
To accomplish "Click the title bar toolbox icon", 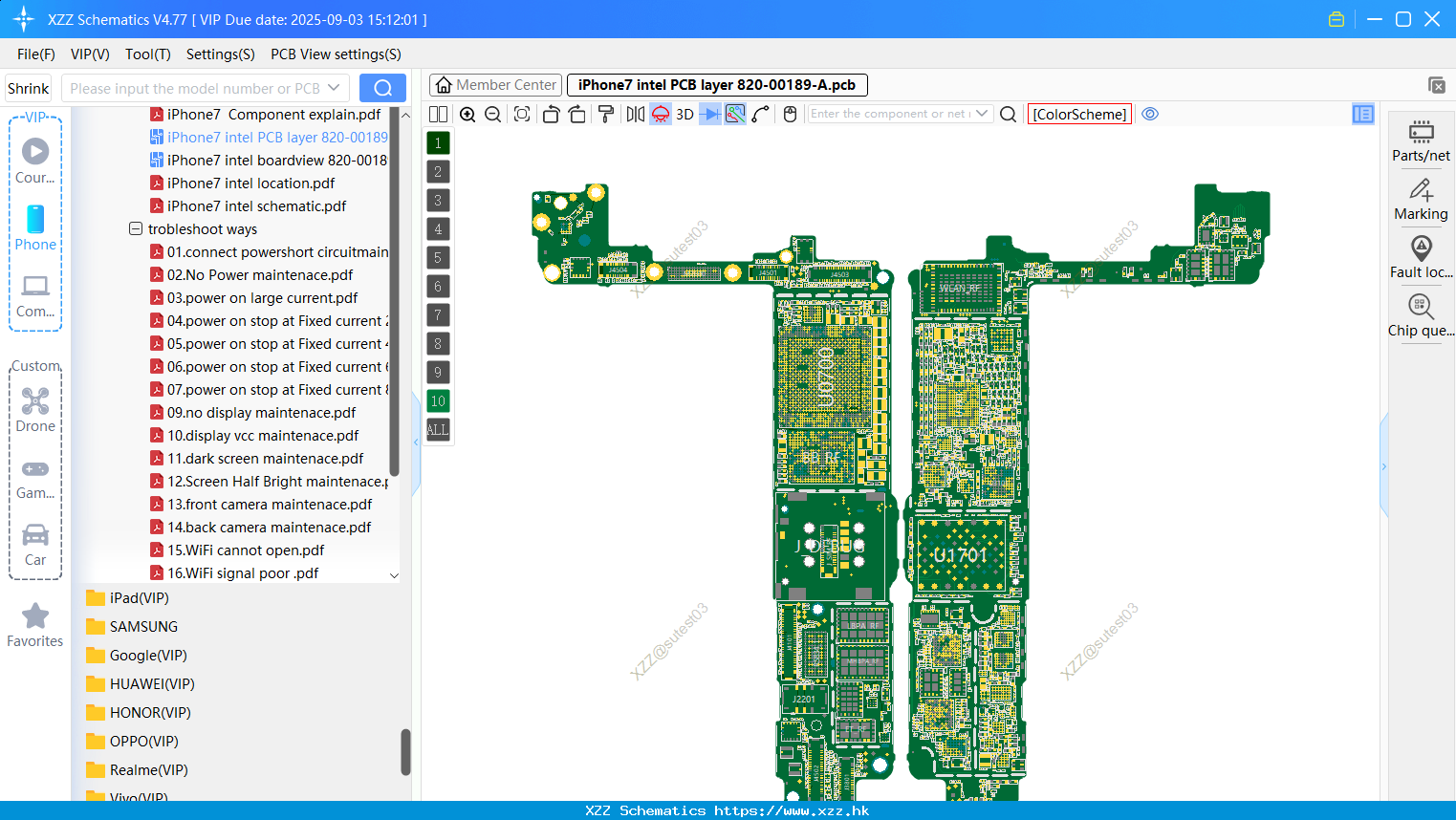I will (1336, 19).
